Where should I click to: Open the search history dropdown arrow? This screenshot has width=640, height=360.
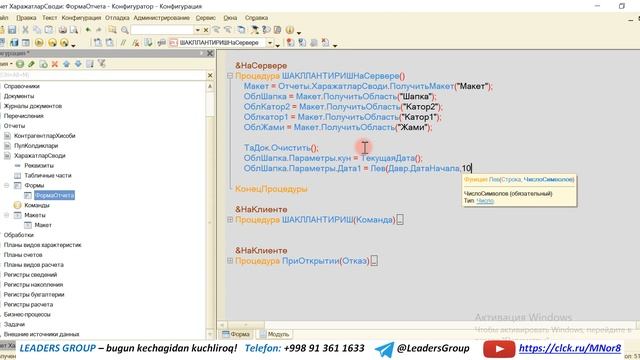click(198, 30)
